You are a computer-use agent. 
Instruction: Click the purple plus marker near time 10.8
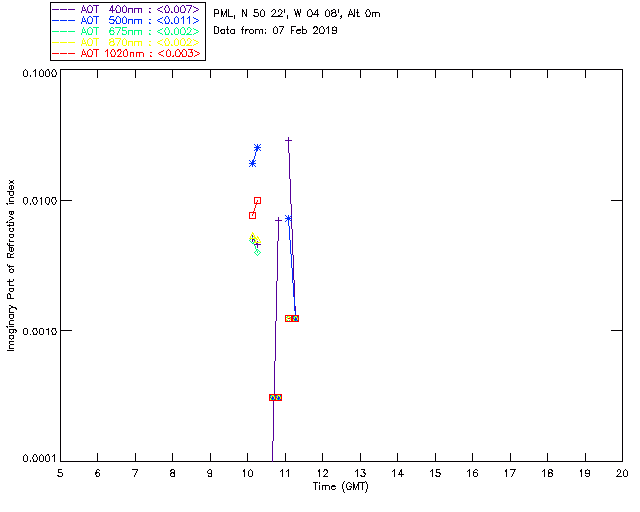(x=278, y=220)
